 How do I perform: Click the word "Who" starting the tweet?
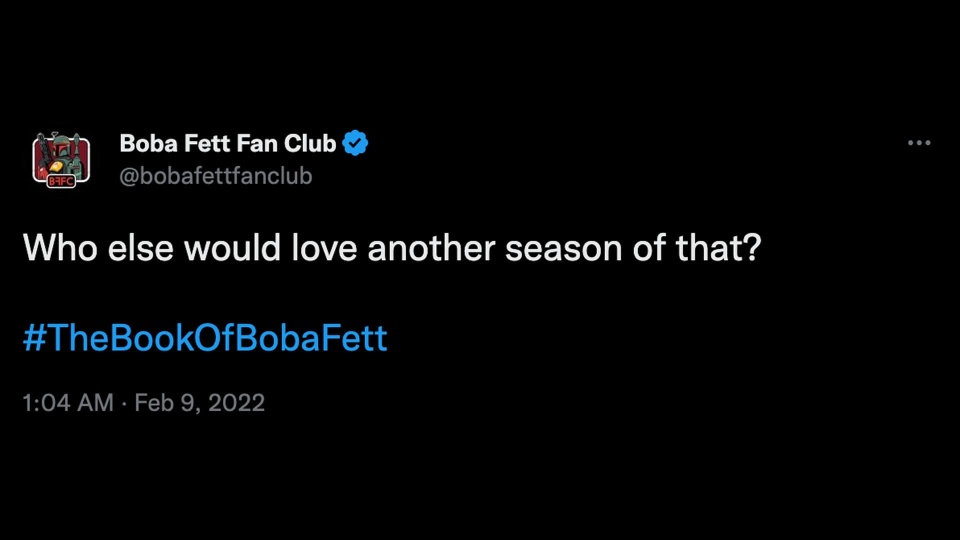(60, 248)
